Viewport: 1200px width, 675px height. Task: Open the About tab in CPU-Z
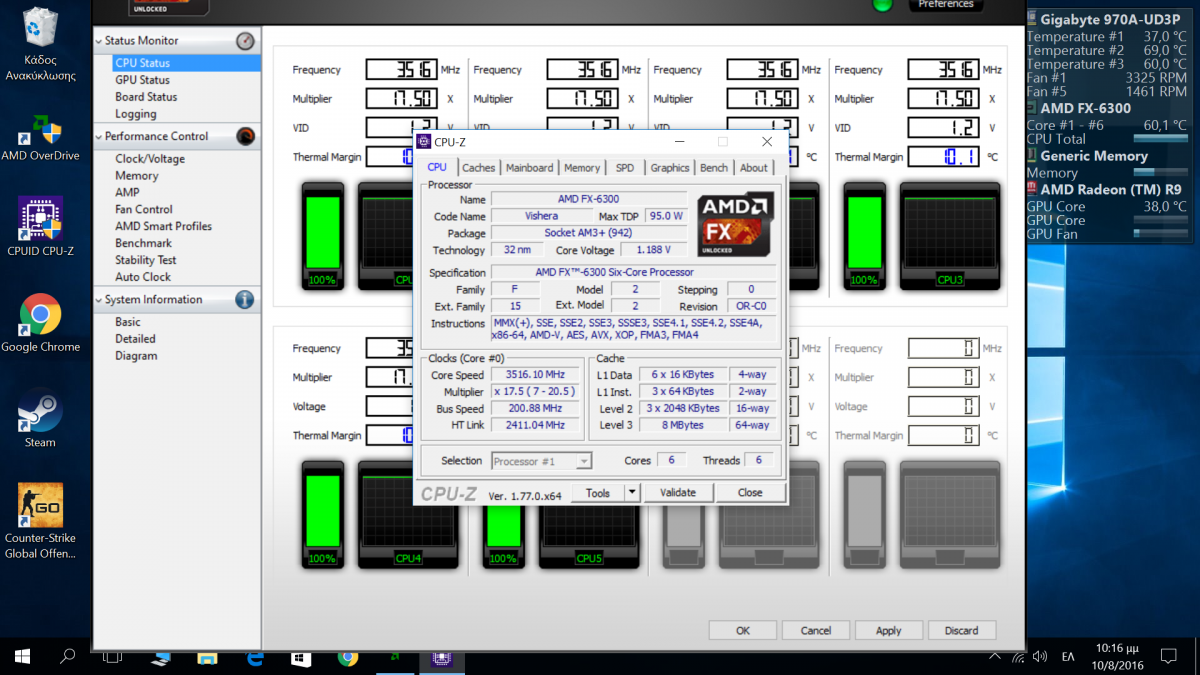tap(754, 168)
